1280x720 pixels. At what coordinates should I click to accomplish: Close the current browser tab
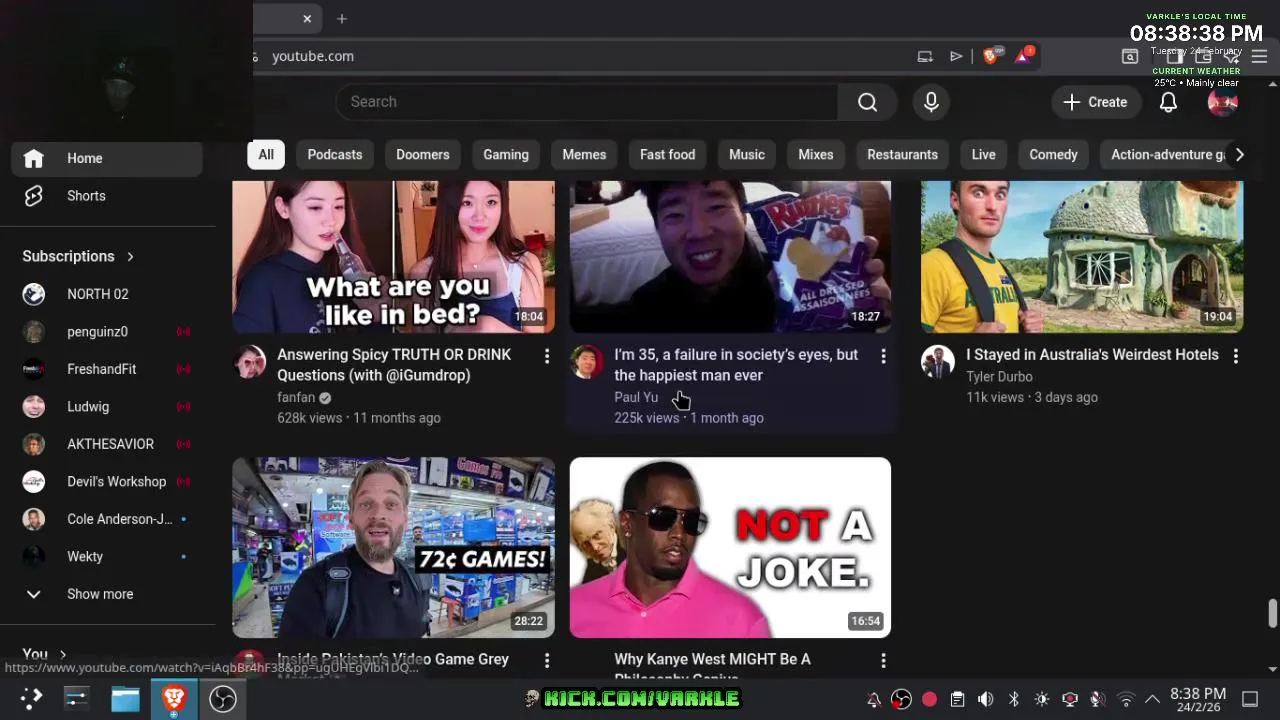click(x=307, y=18)
